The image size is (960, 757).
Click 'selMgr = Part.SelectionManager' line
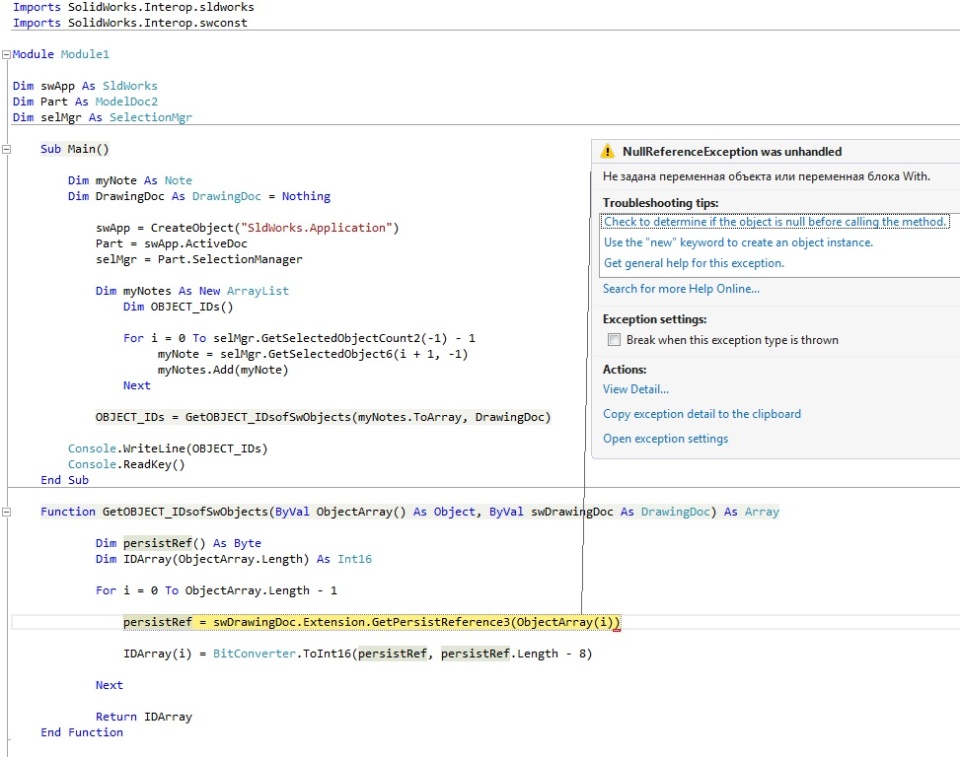[199, 260]
